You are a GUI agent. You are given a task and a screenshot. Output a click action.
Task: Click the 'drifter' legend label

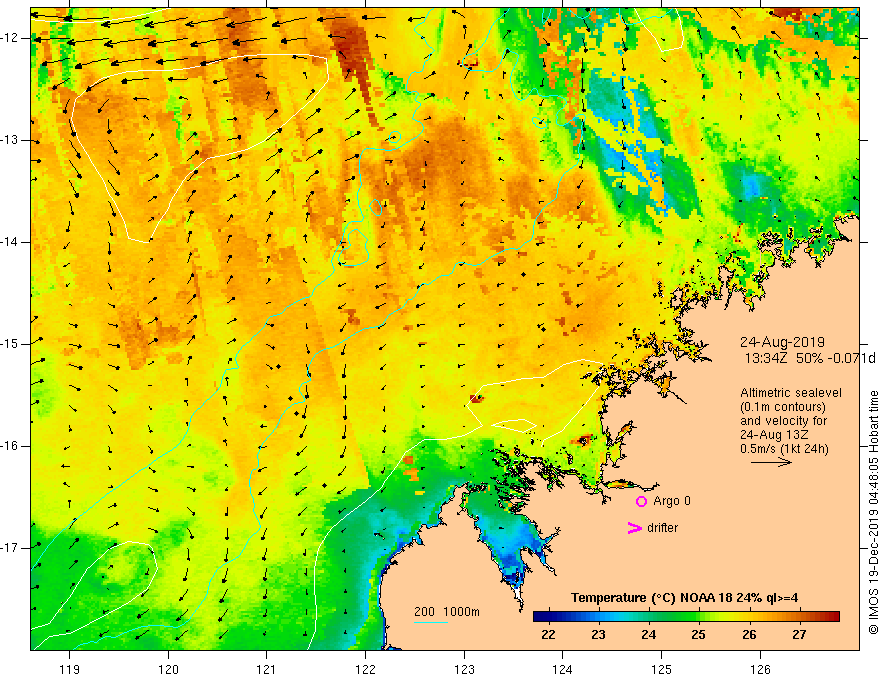[662, 528]
